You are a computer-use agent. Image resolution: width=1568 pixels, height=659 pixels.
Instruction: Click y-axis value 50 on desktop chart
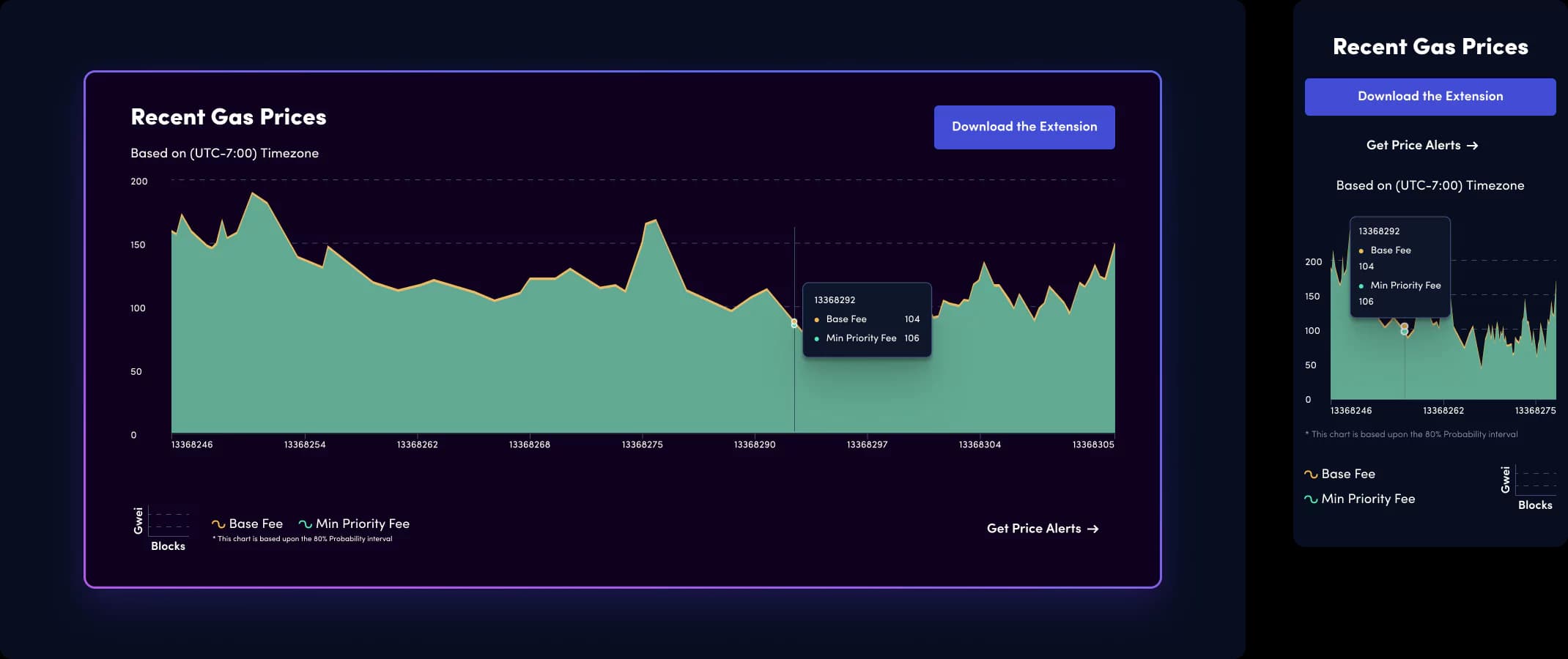(136, 372)
